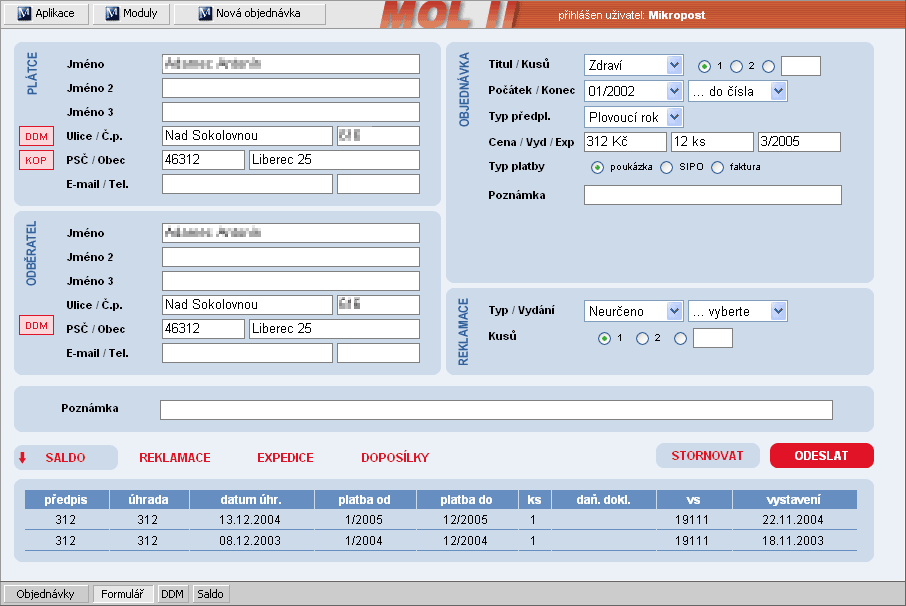The width and height of the screenshot is (906, 606).
Task: Click the red arrow beside SALDO
Action: coord(22,458)
